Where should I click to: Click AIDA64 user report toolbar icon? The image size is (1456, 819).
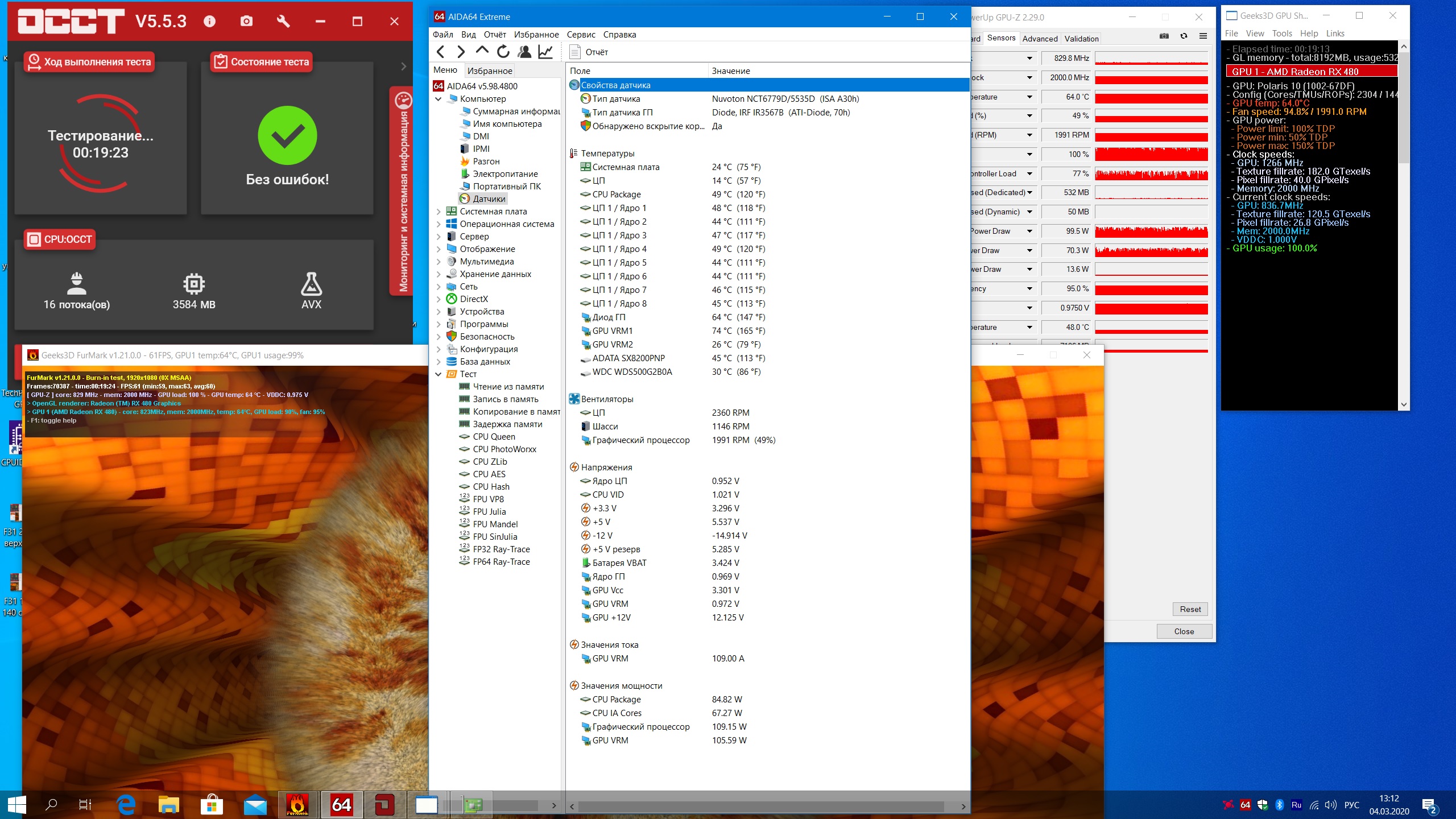524,52
